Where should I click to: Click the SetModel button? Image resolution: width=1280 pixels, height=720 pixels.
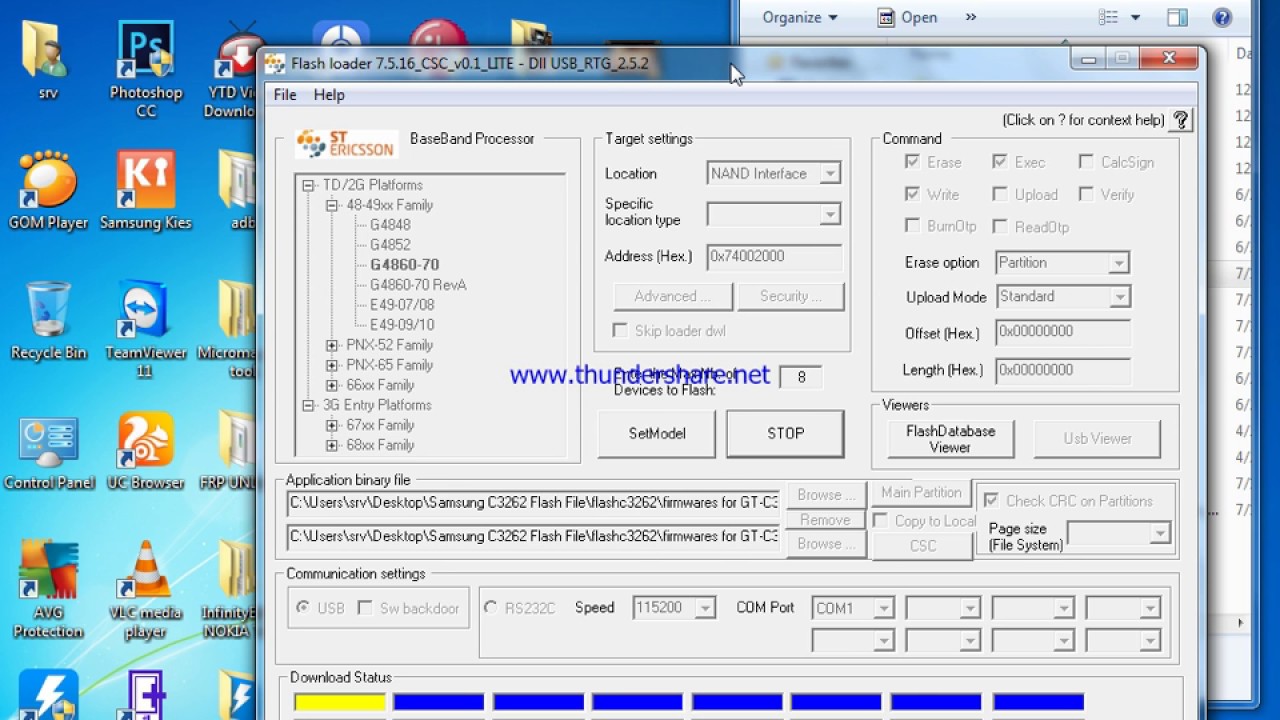coord(657,434)
